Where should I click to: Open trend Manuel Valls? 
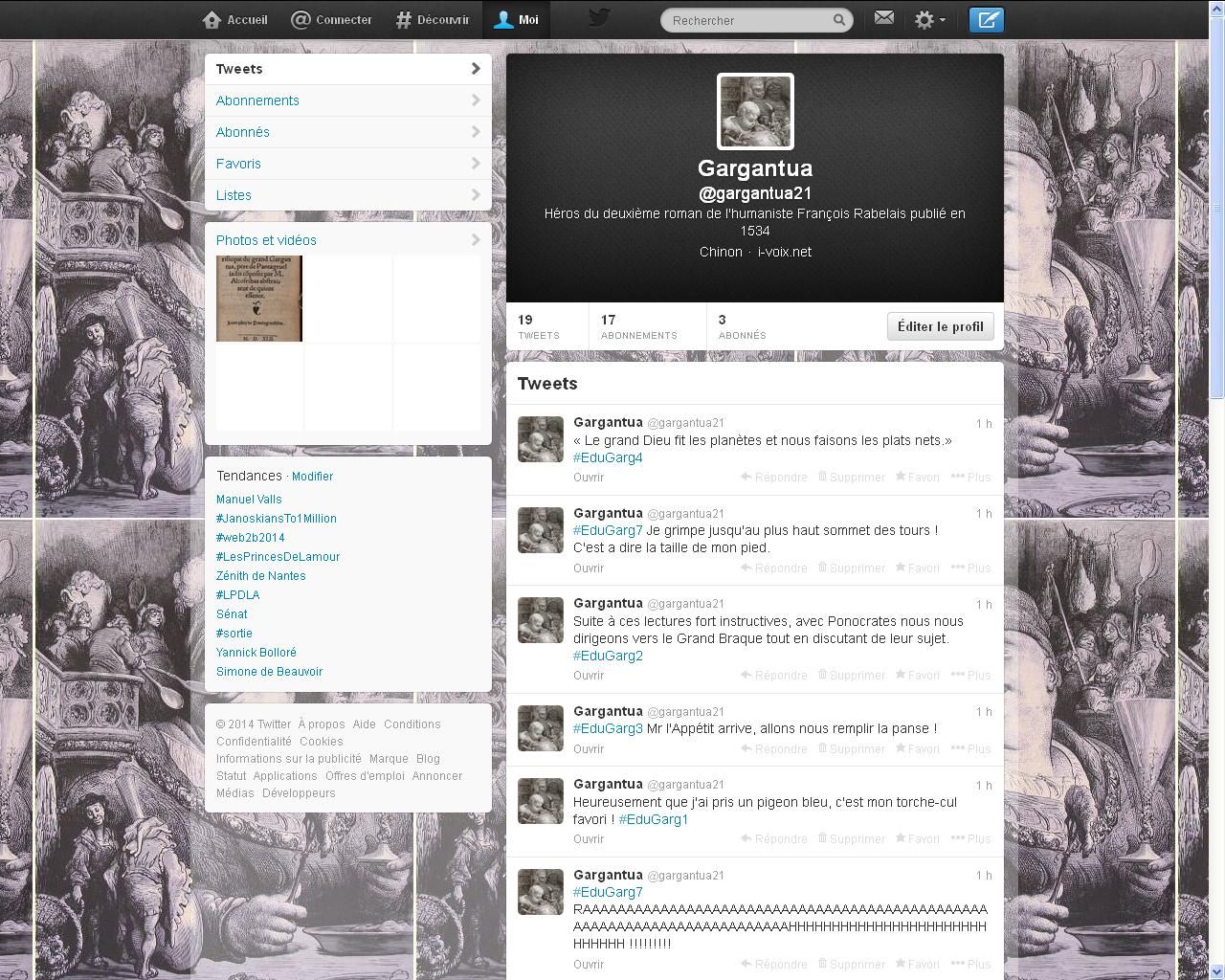[x=249, y=500]
